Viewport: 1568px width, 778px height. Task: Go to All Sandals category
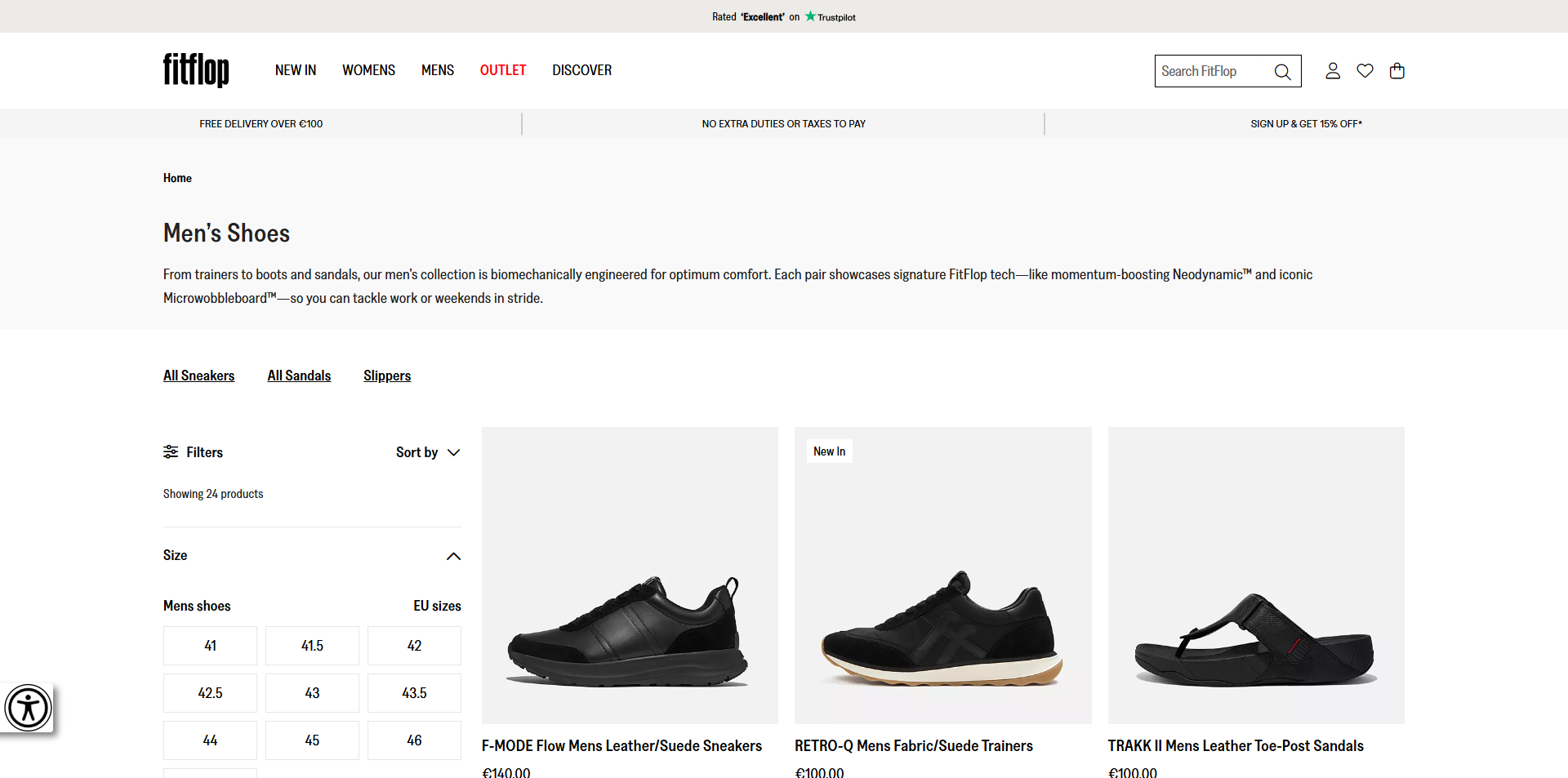pyautogui.click(x=299, y=376)
